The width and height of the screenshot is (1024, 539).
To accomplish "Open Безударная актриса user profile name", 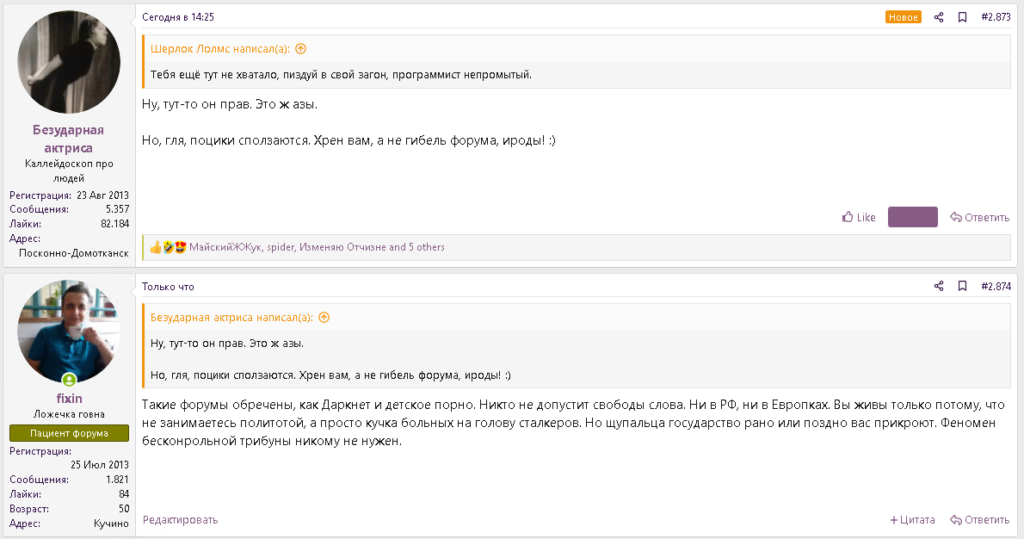I will click(69, 139).
